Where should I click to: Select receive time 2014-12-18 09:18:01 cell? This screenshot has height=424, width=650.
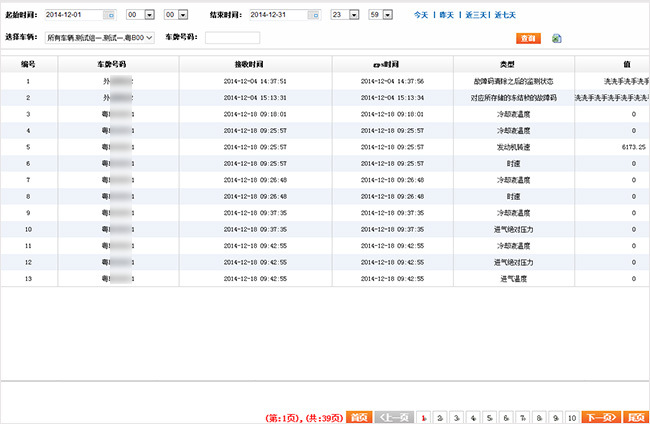pos(255,114)
